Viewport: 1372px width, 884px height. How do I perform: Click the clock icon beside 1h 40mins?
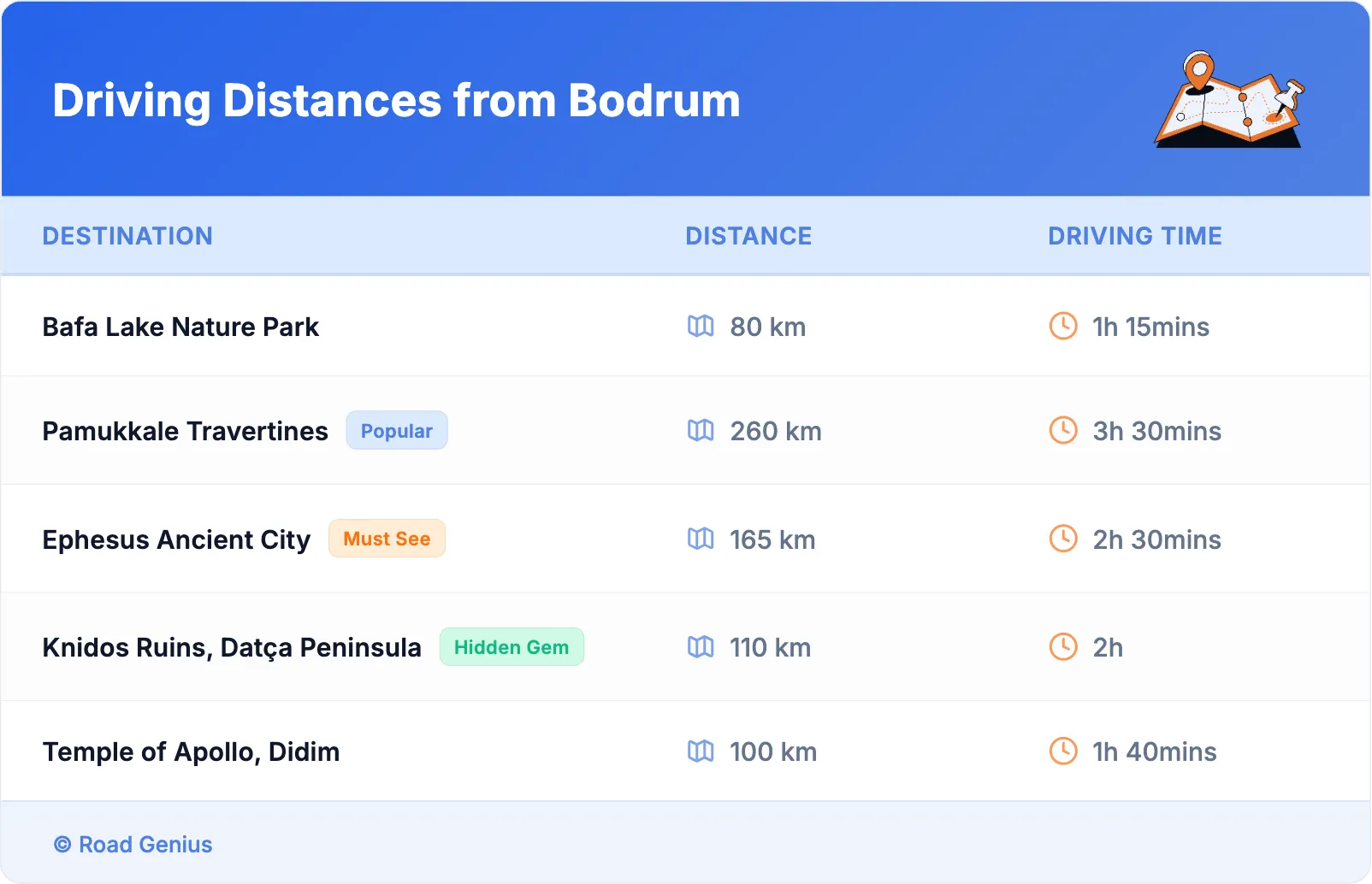1063,751
